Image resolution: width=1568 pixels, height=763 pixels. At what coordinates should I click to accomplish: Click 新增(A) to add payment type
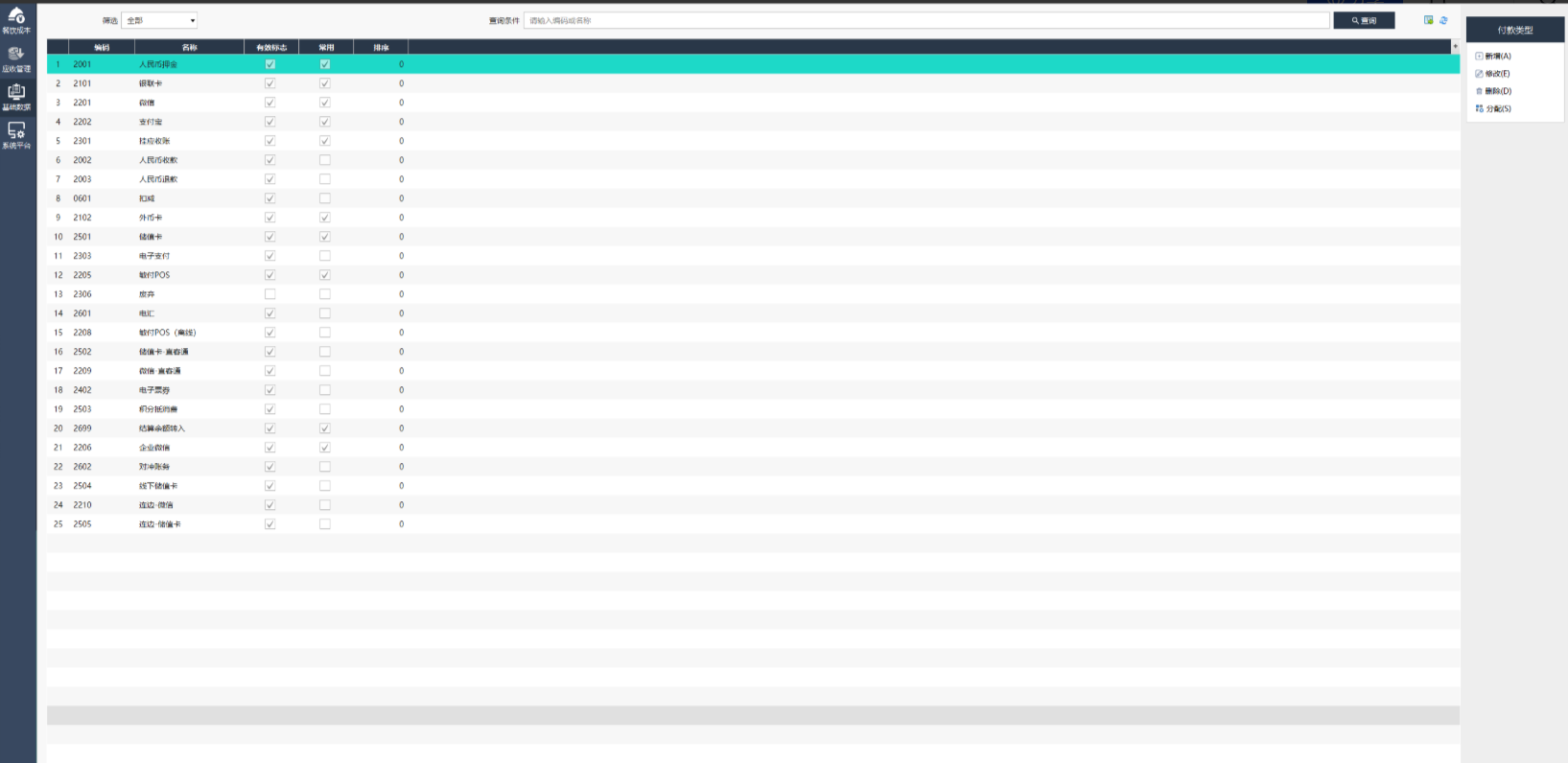click(x=1496, y=57)
